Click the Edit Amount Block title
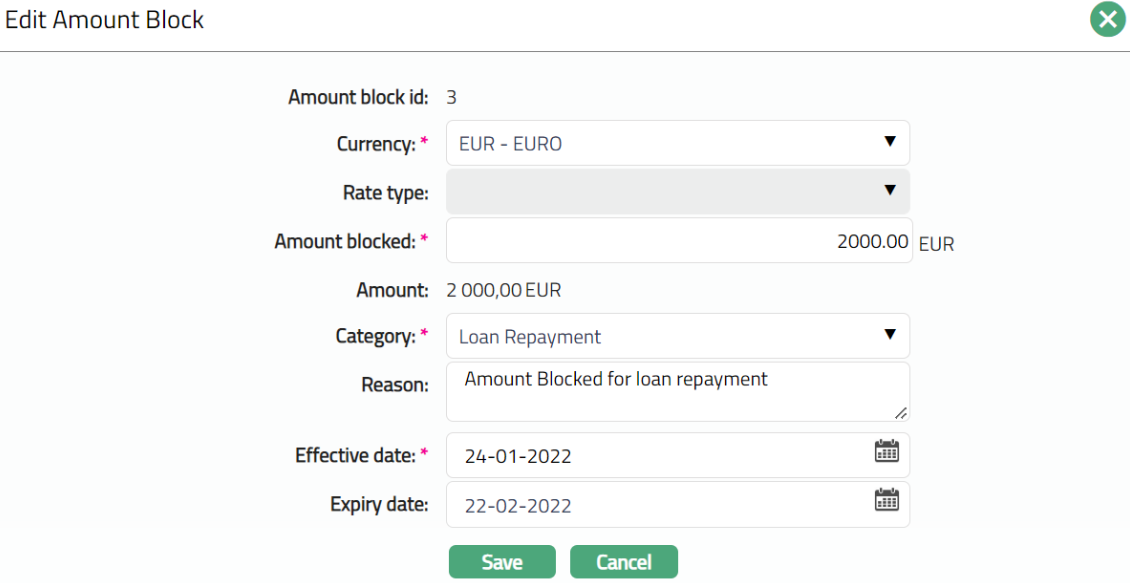 (x=104, y=20)
